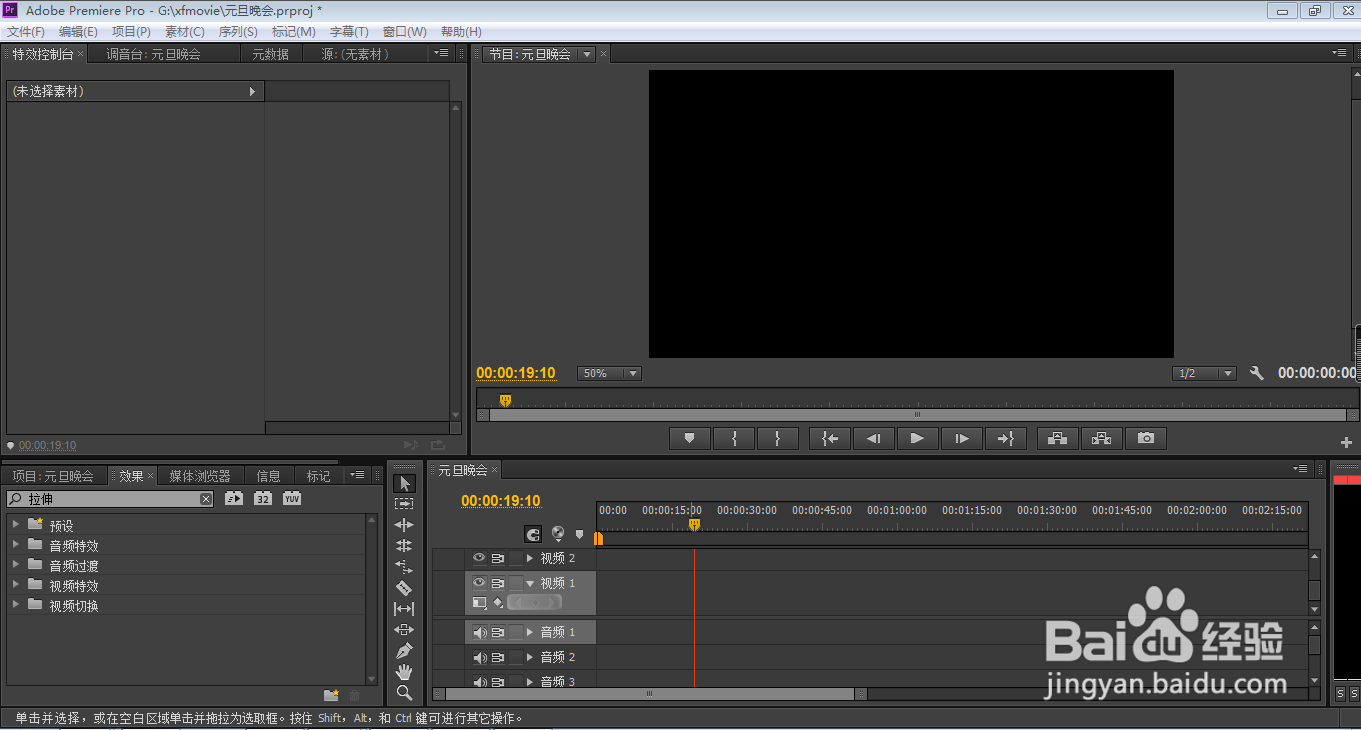Add marker in timeline header

[x=579, y=535]
